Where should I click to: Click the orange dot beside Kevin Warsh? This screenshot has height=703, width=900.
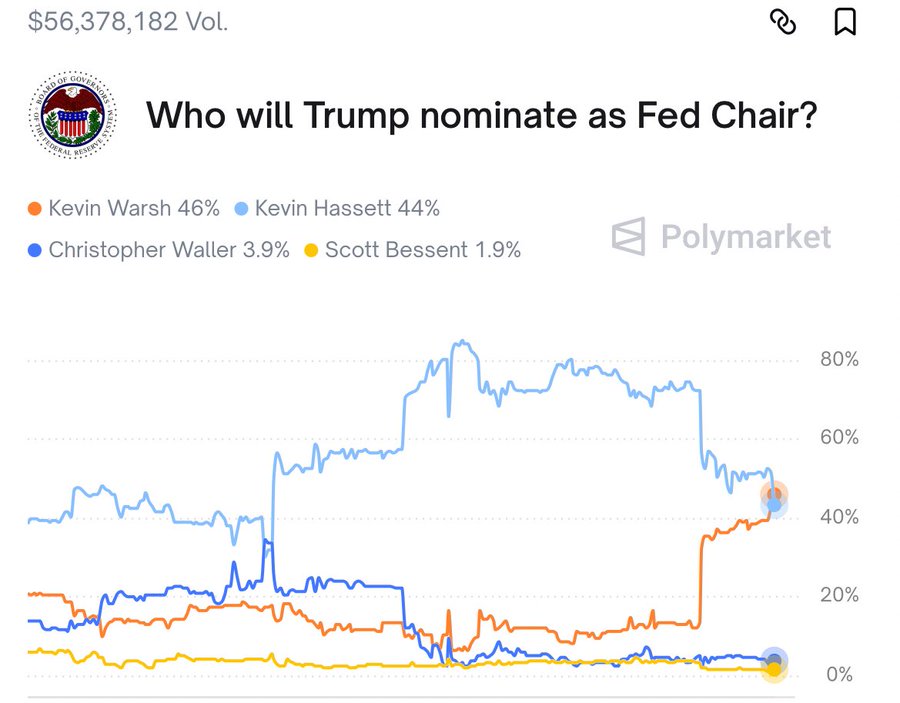pyautogui.click(x=35, y=209)
